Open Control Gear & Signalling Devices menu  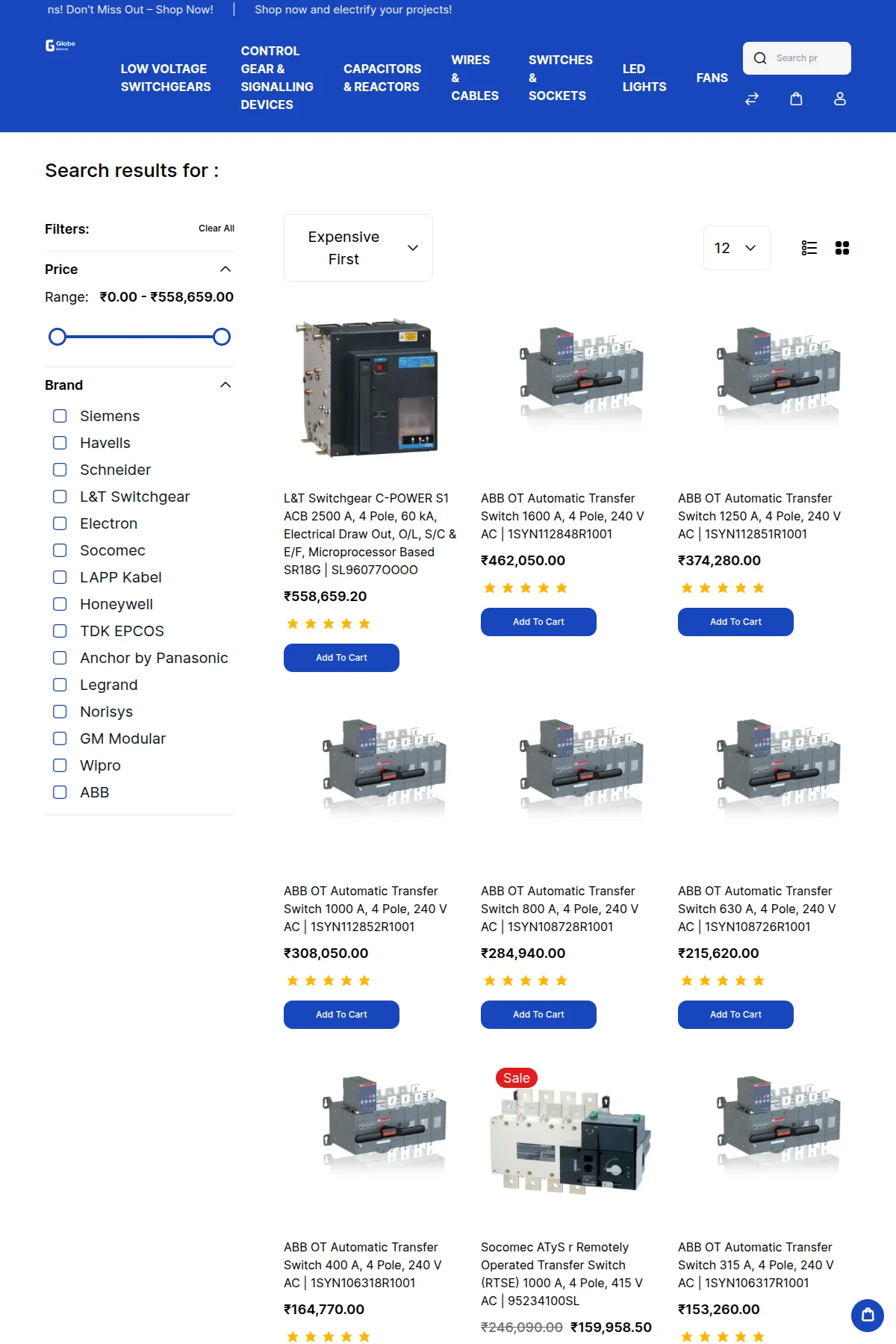pos(277,78)
